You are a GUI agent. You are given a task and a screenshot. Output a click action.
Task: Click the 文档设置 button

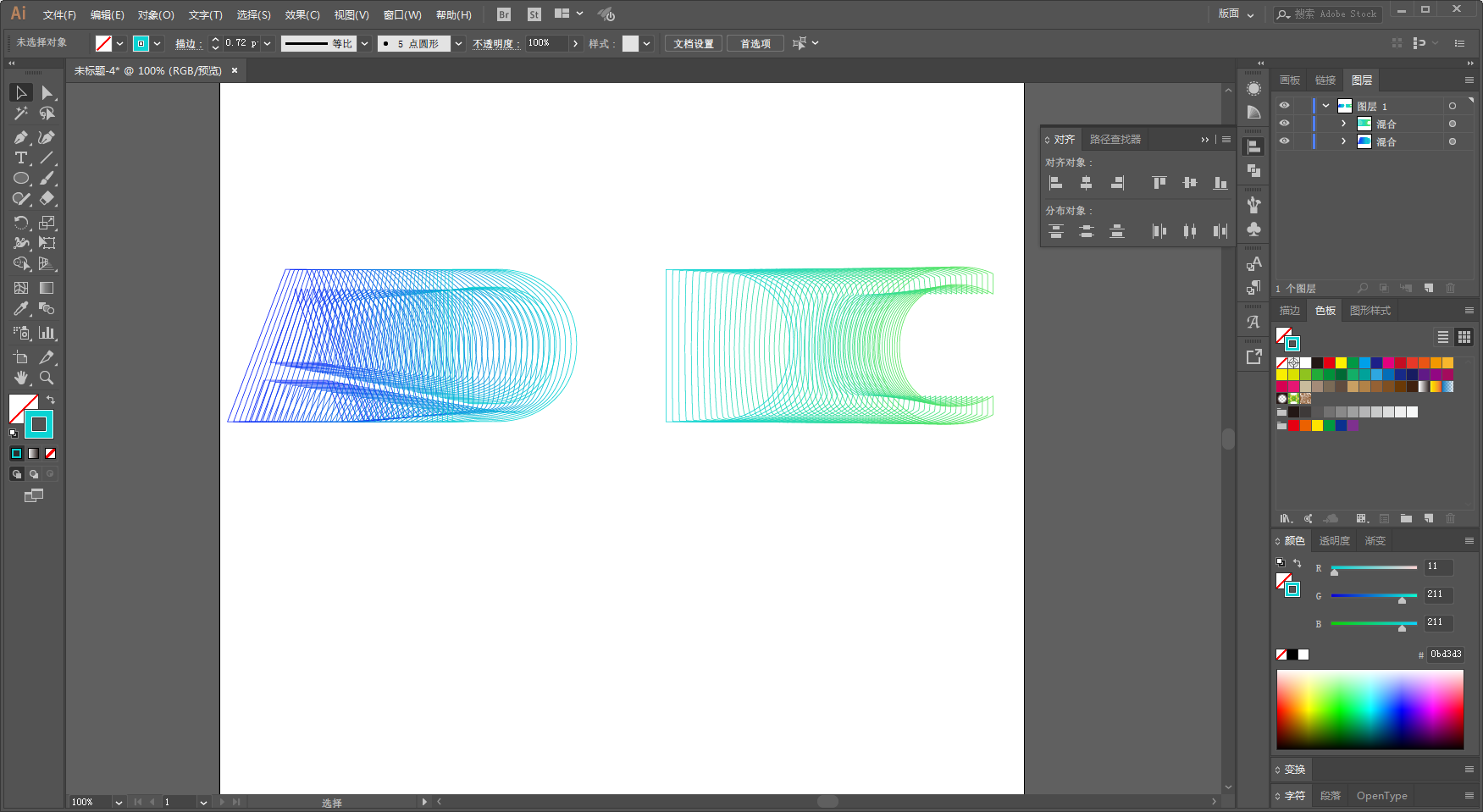tap(694, 43)
